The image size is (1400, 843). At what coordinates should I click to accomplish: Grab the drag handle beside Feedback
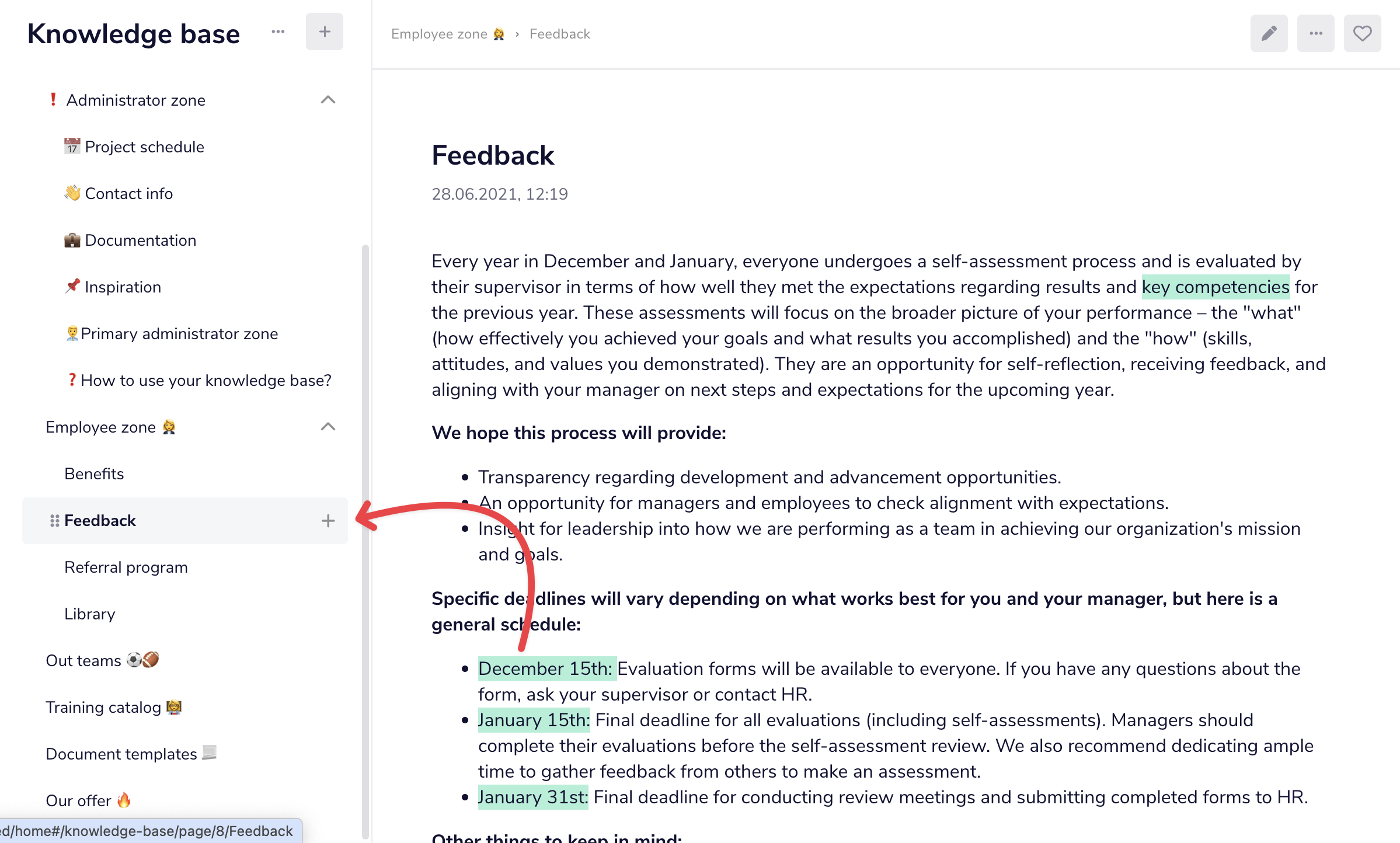tap(54, 521)
